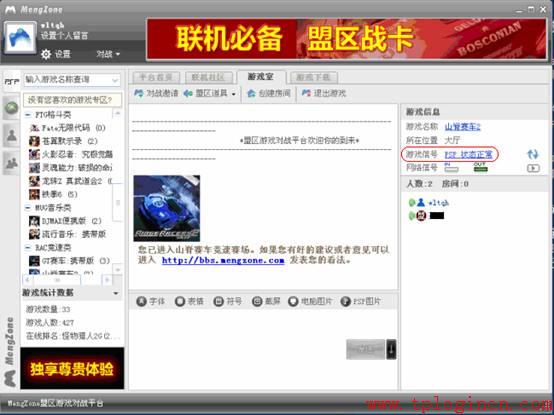The height and width of the screenshot is (415, 554).
Task: Click the Xbox icon in left sidebar
Action: pos(12,107)
